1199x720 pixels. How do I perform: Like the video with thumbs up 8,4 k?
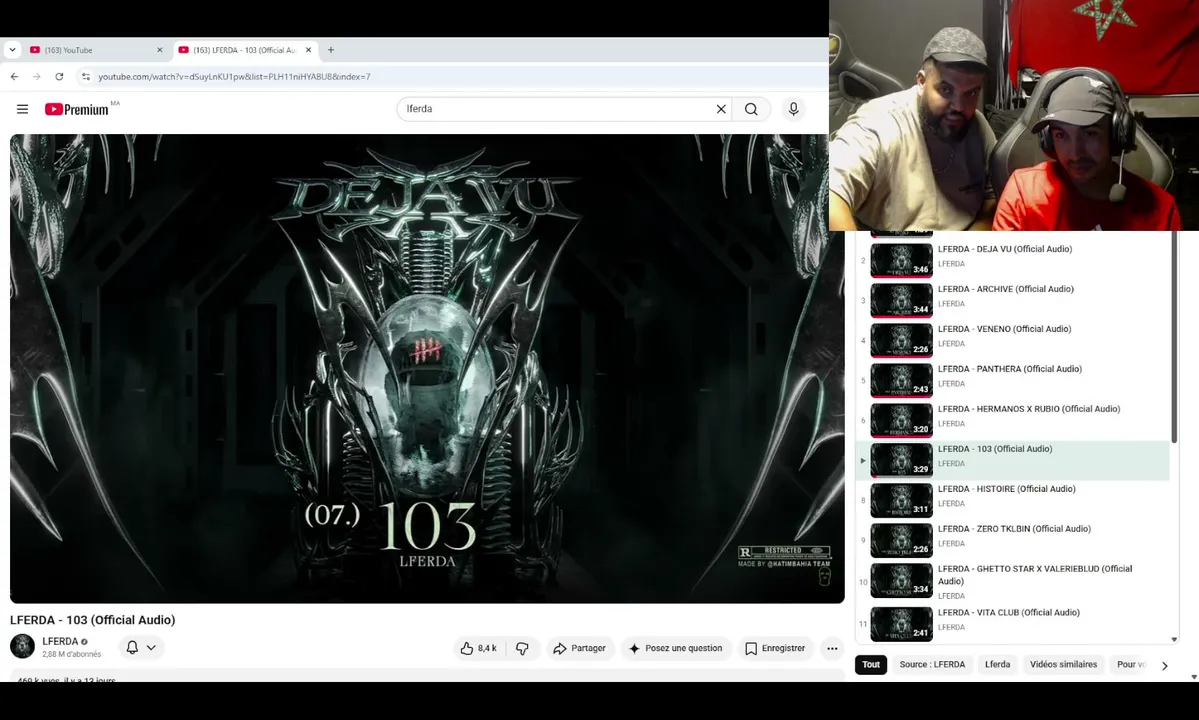click(479, 648)
